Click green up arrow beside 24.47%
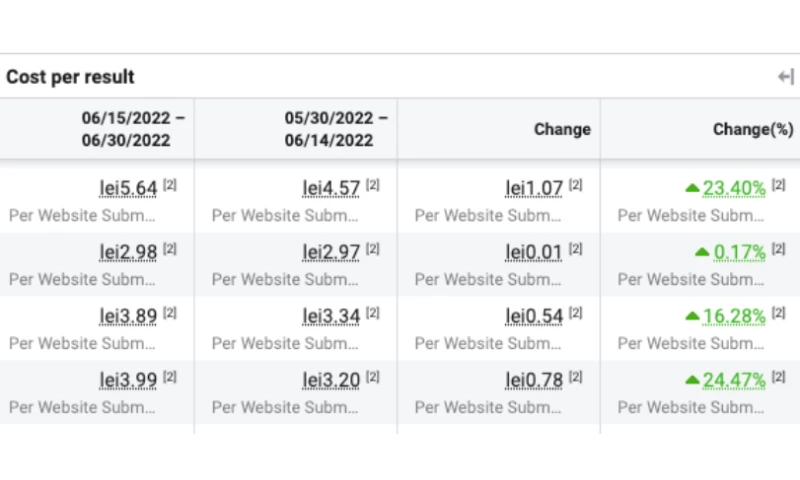This screenshot has width=800, height=480. [692, 380]
